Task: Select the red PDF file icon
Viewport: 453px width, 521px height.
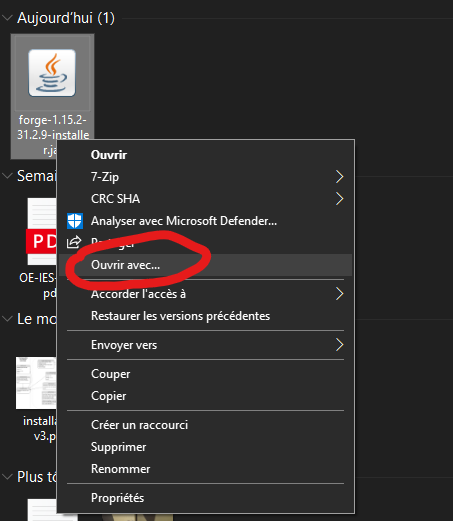Action: point(41,232)
